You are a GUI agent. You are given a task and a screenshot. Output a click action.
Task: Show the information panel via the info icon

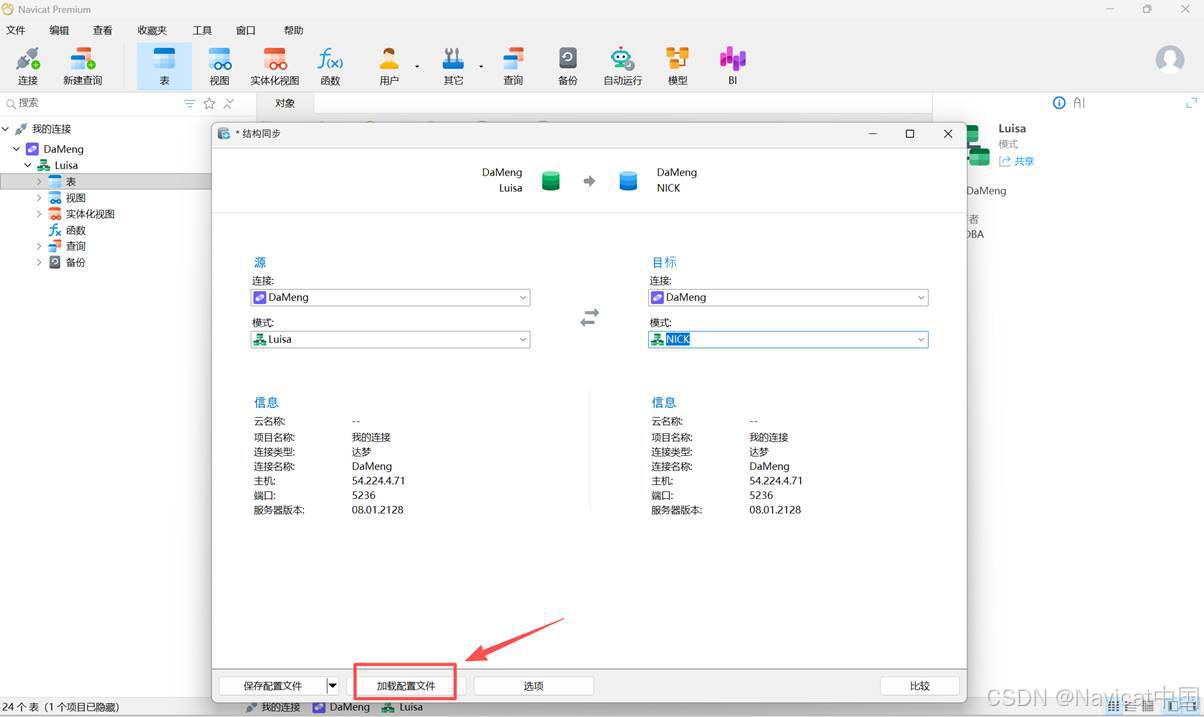pos(1059,103)
